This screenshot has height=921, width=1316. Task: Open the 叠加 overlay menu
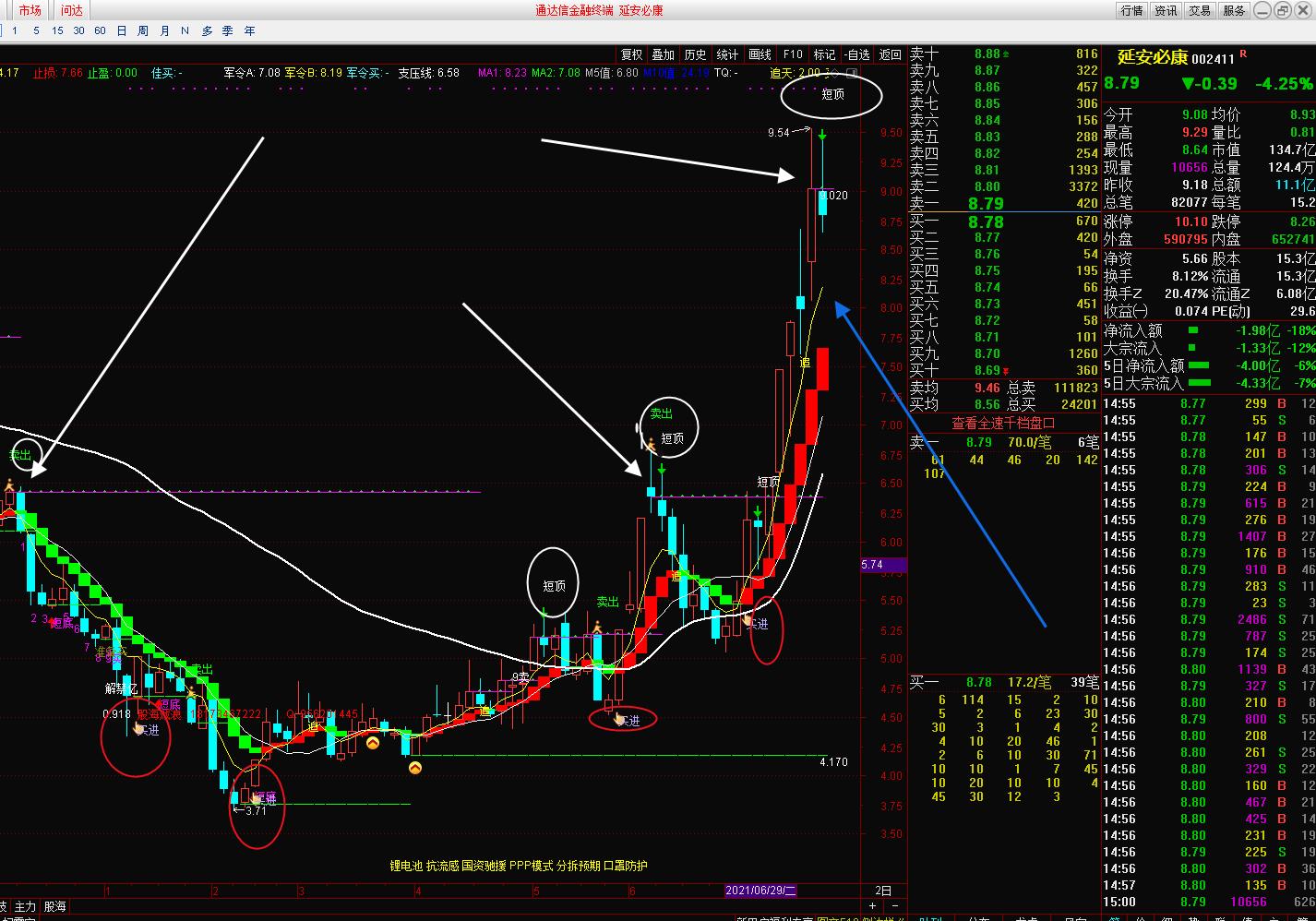[663, 54]
